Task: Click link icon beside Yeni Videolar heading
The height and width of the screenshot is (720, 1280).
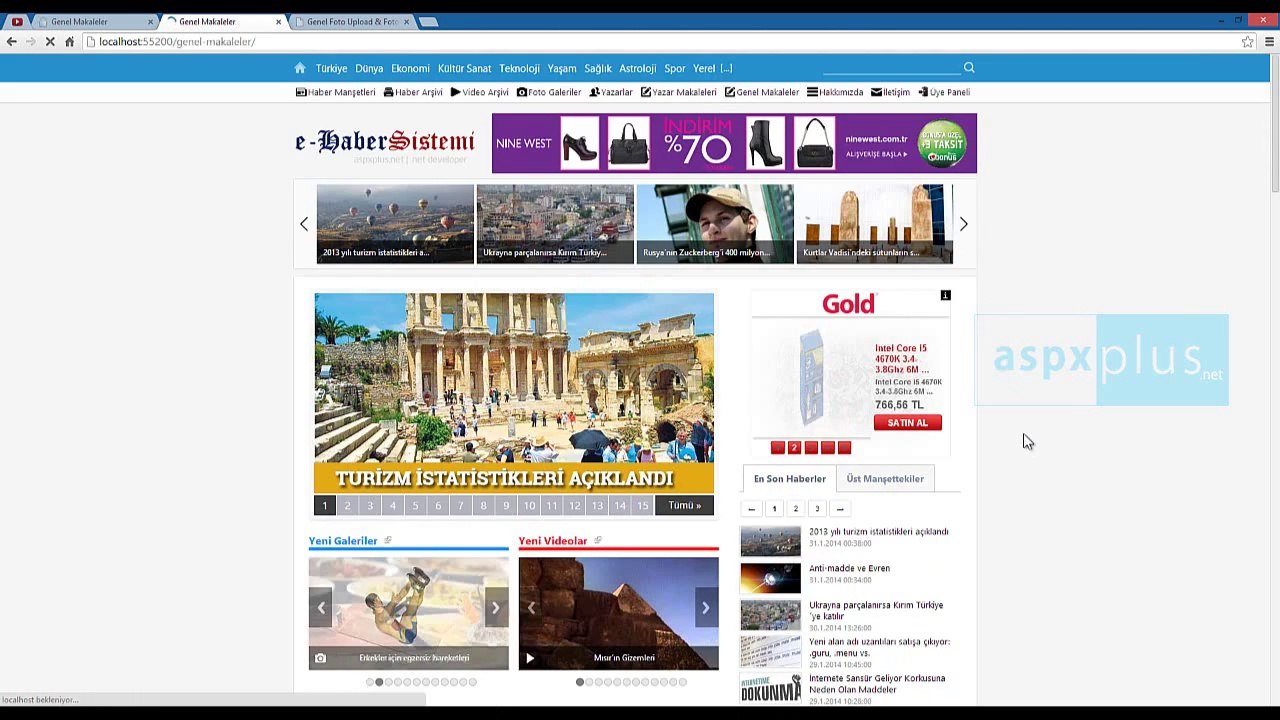Action: 598,540
